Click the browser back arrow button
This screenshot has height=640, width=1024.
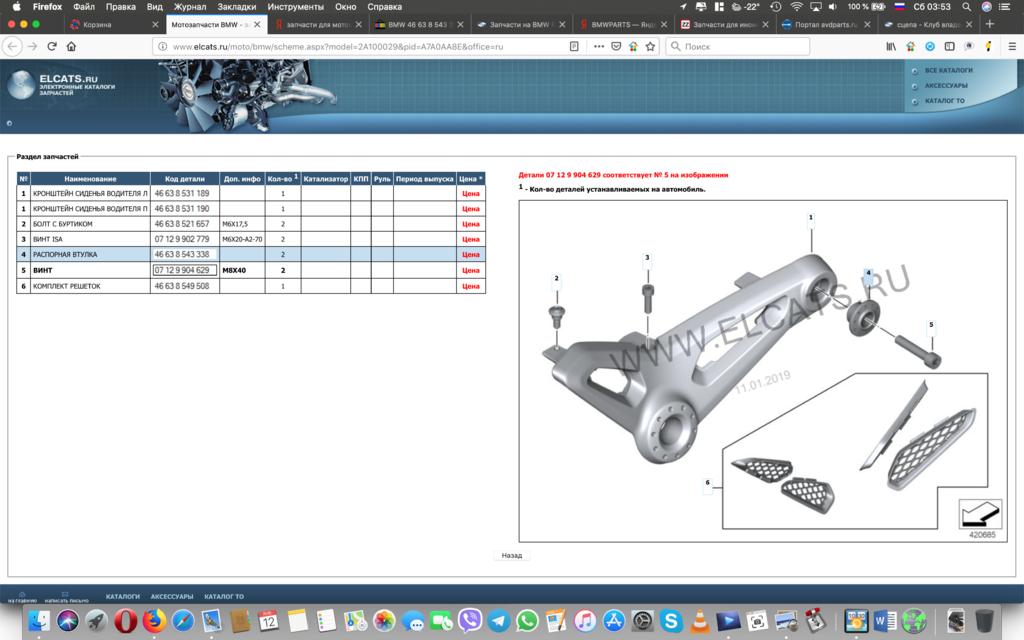click(x=13, y=46)
